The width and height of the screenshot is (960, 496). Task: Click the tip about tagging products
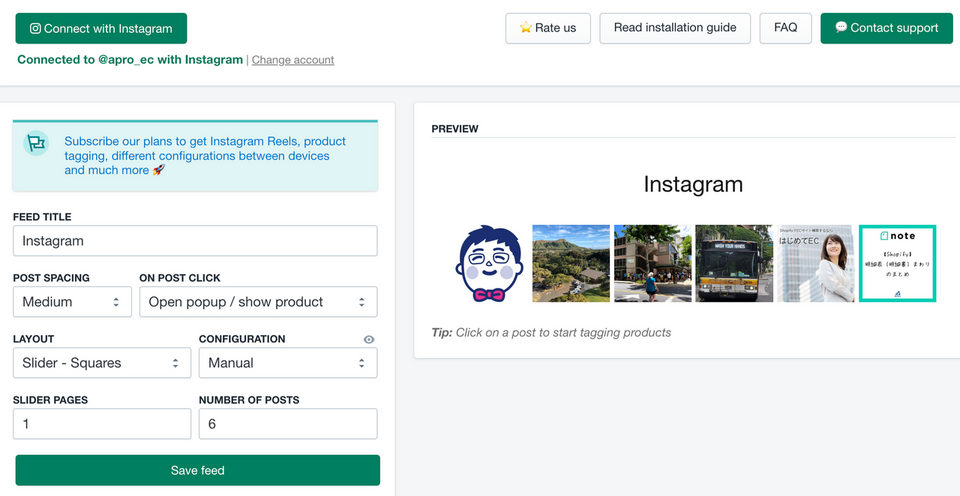(551, 333)
